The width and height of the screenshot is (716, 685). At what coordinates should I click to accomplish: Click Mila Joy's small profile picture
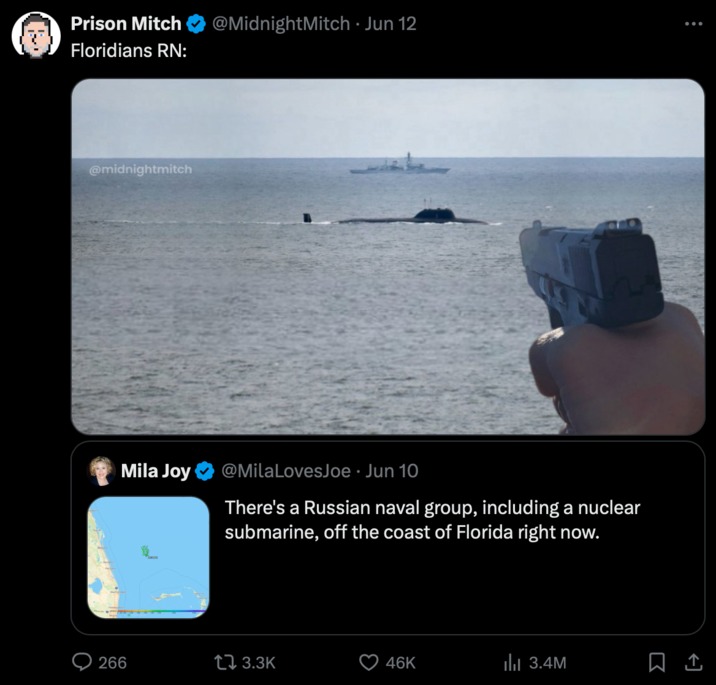point(102,471)
